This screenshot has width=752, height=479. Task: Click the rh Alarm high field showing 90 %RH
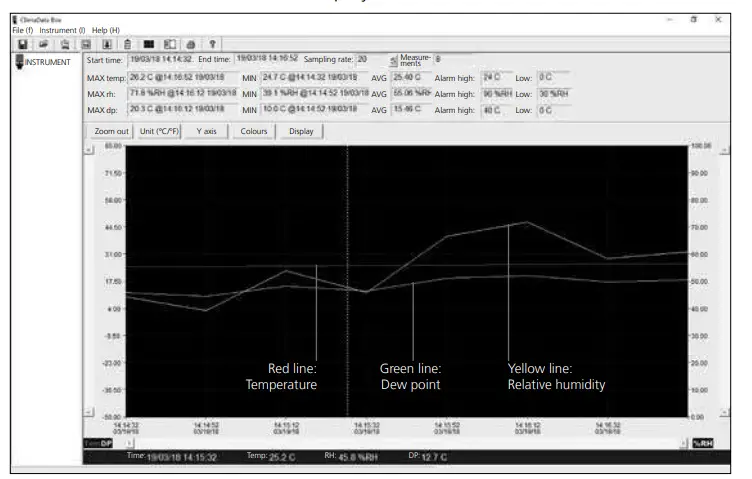pyautogui.click(x=496, y=93)
